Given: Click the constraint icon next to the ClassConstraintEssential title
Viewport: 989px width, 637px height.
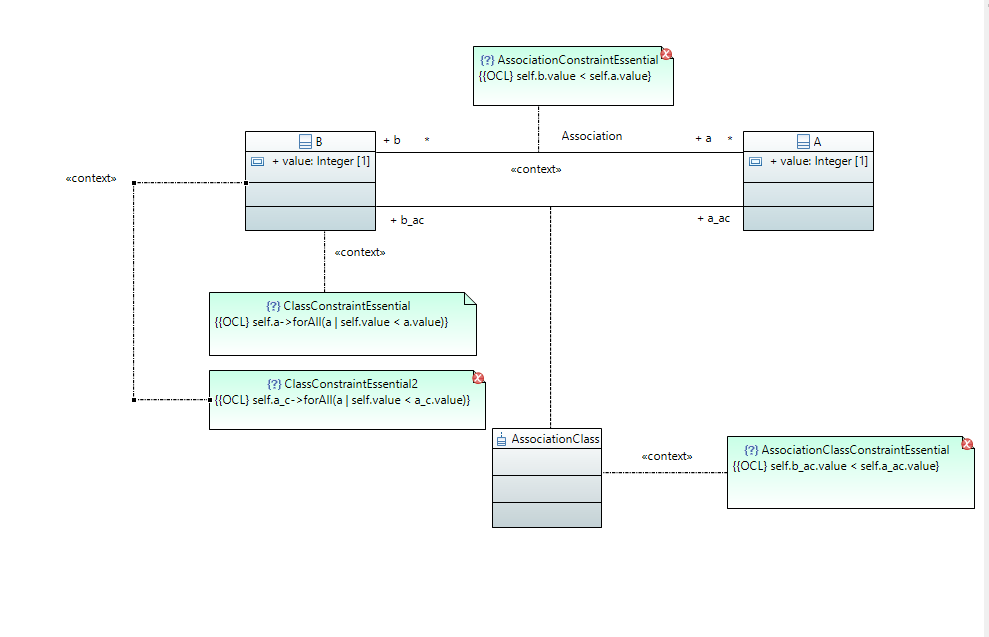Looking at the screenshot, I should 273,306.
